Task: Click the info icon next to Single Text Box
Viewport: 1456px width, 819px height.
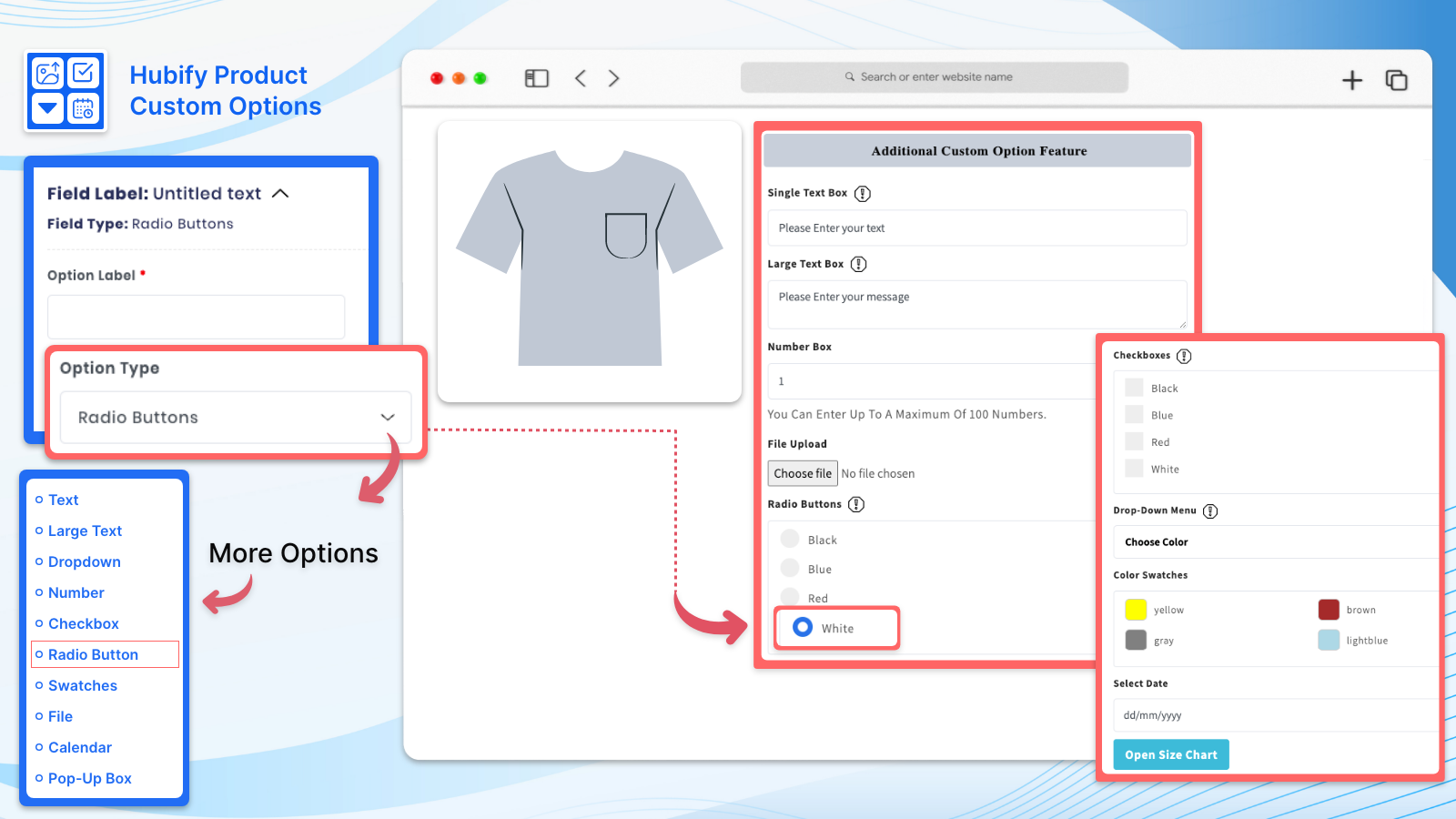Action: 863,193
